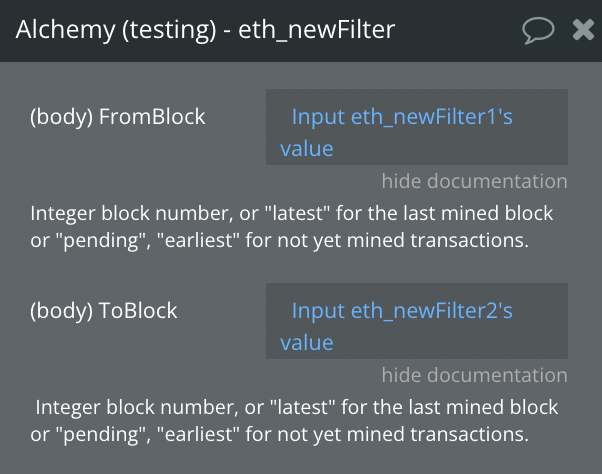Click "value" word in FromBlock expression
Viewport: 602px width, 474px height.
click(x=307, y=149)
